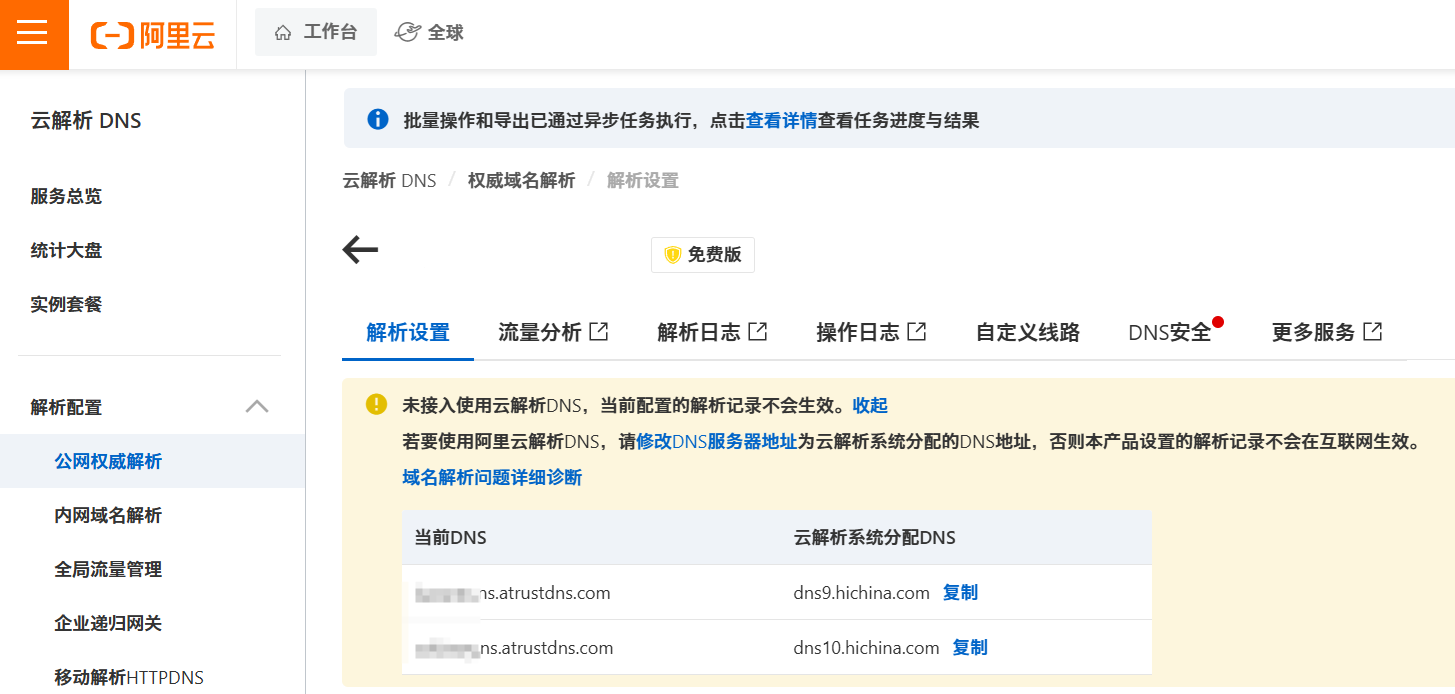1455x694 pixels.
Task: Collapse the warning with 收起
Action: 870,405
